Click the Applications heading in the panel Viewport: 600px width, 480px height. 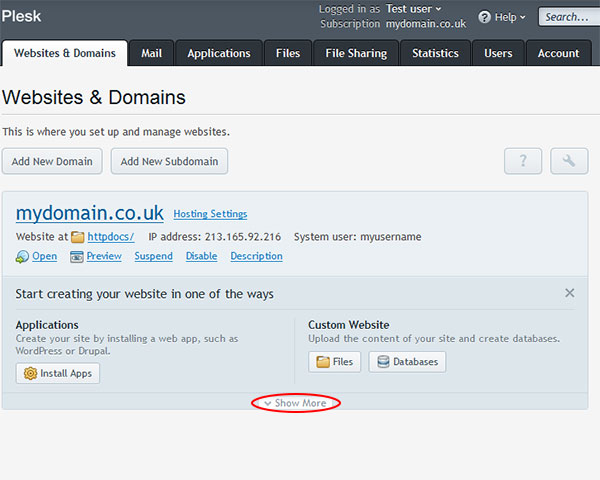coord(47,325)
